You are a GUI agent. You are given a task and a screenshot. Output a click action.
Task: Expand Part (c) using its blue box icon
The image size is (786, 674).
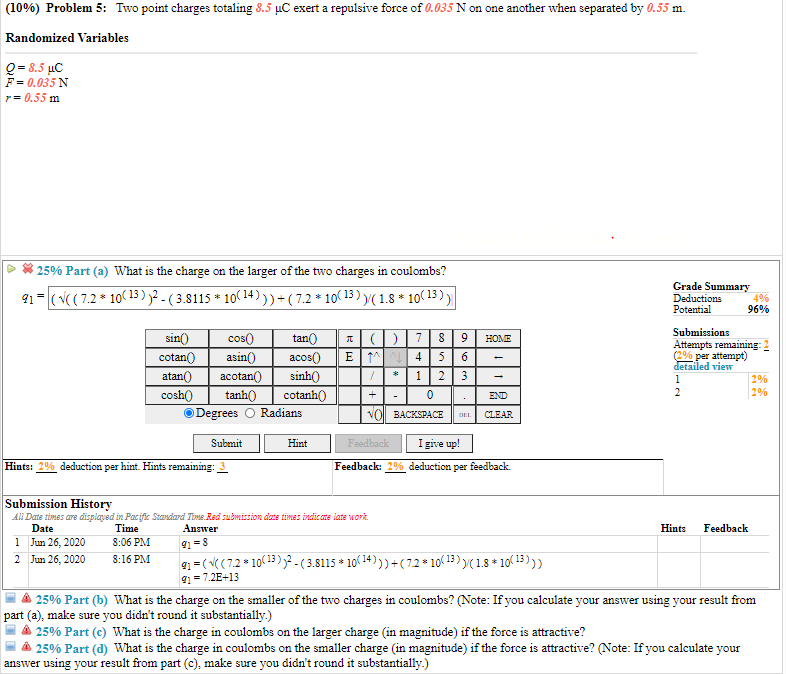(10, 630)
